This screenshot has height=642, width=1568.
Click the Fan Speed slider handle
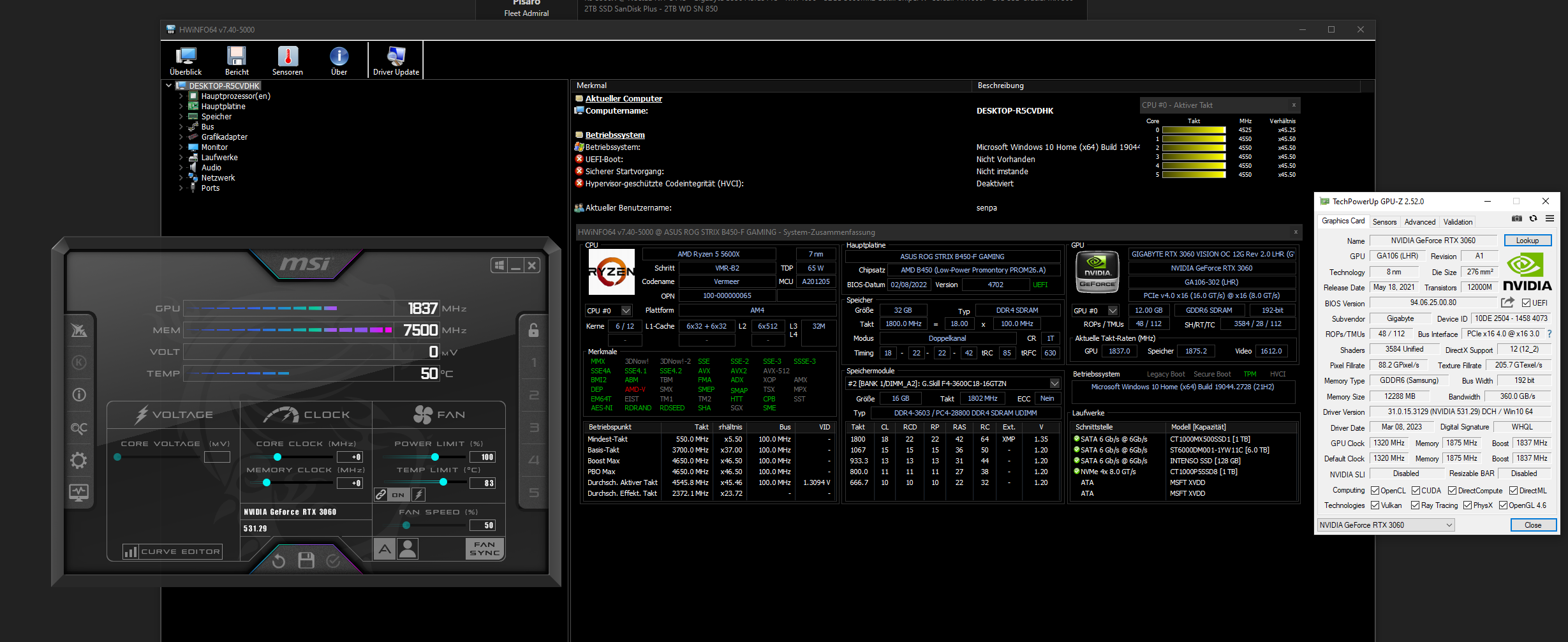pyautogui.click(x=406, y=525)
